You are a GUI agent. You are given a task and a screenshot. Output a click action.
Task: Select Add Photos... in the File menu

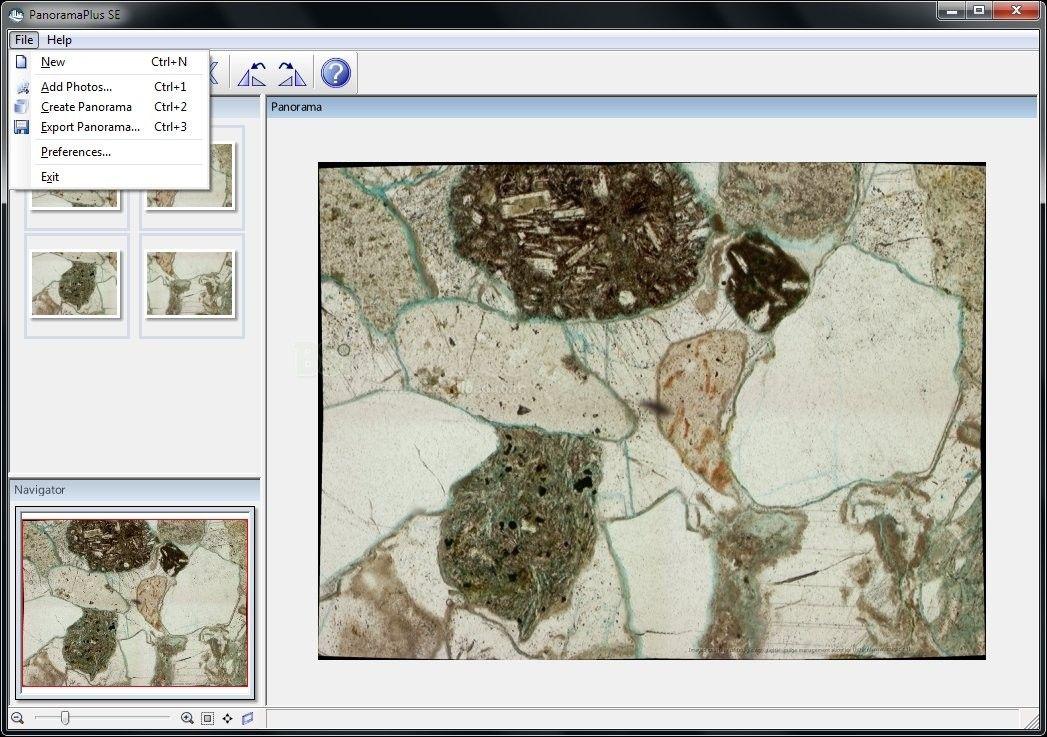click(x=109, y=87)
